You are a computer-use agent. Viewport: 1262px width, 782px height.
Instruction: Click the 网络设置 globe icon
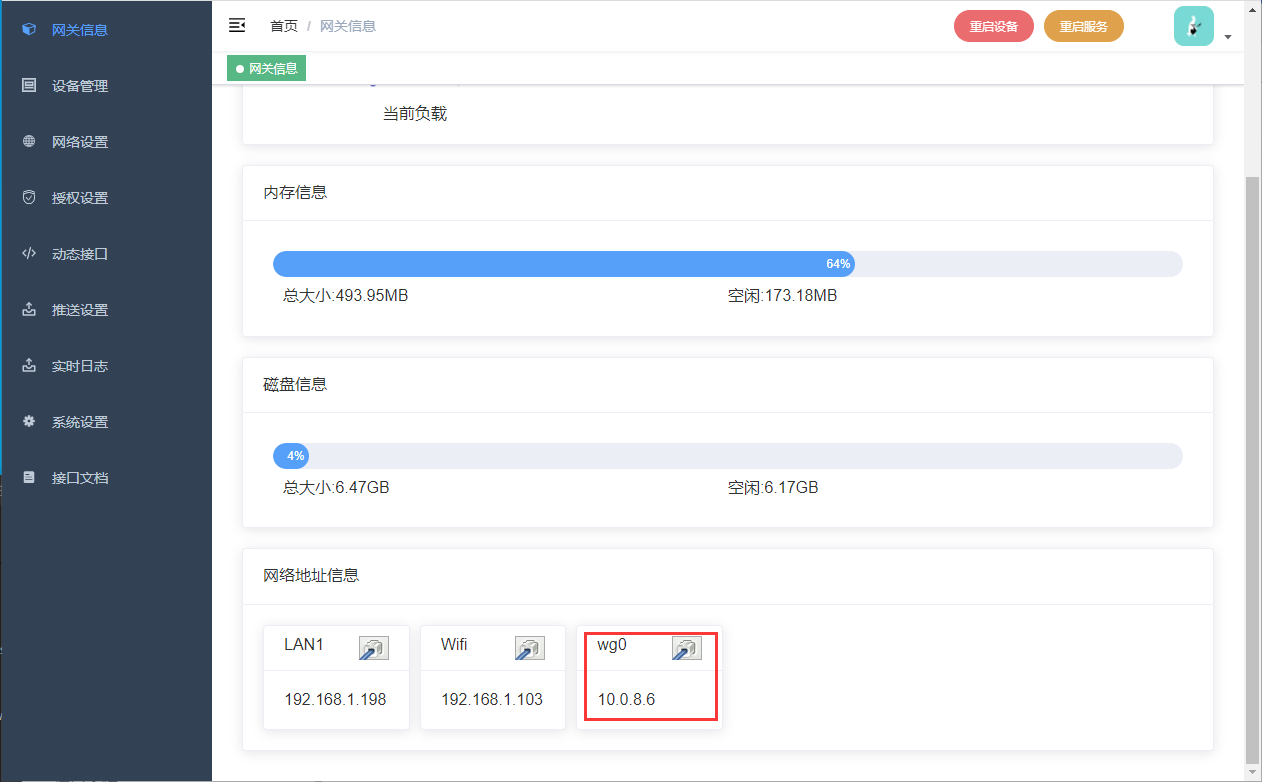[x=29, y=142]
